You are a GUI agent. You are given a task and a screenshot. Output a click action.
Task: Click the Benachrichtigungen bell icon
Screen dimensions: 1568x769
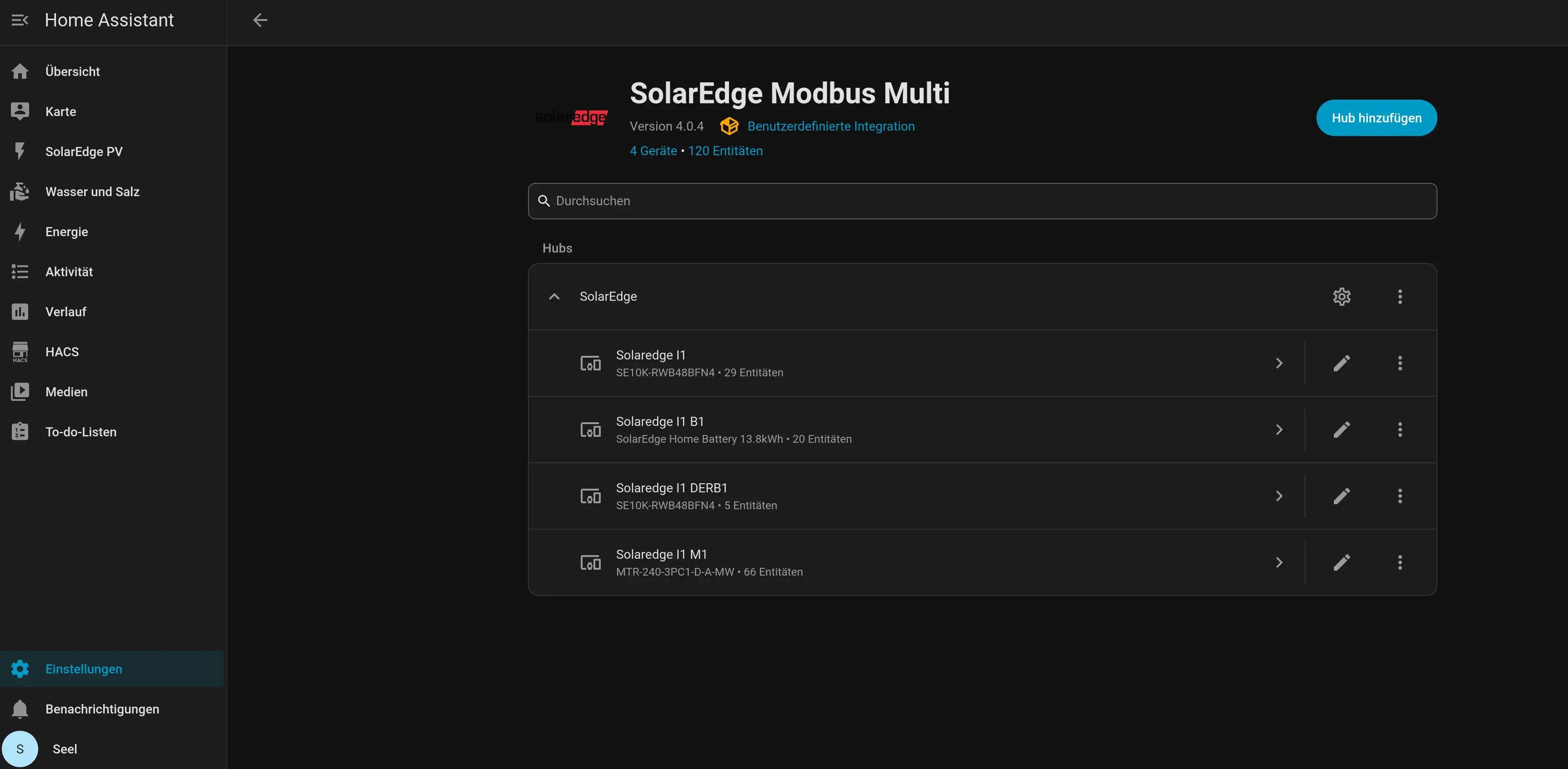click(x=20, y=709)
